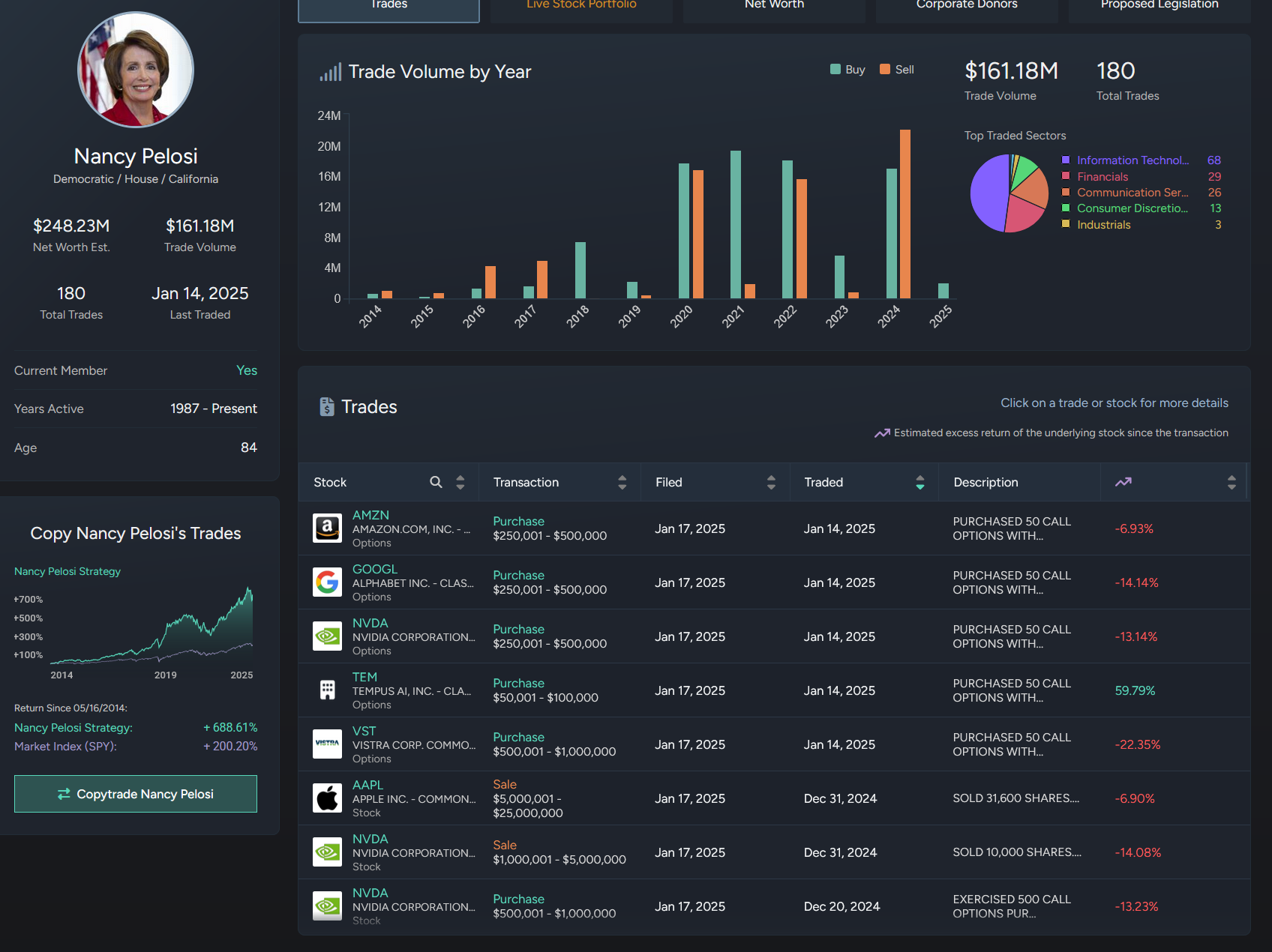
Task: Click the Apple logo icon in AAPL row
Action: 327,798
